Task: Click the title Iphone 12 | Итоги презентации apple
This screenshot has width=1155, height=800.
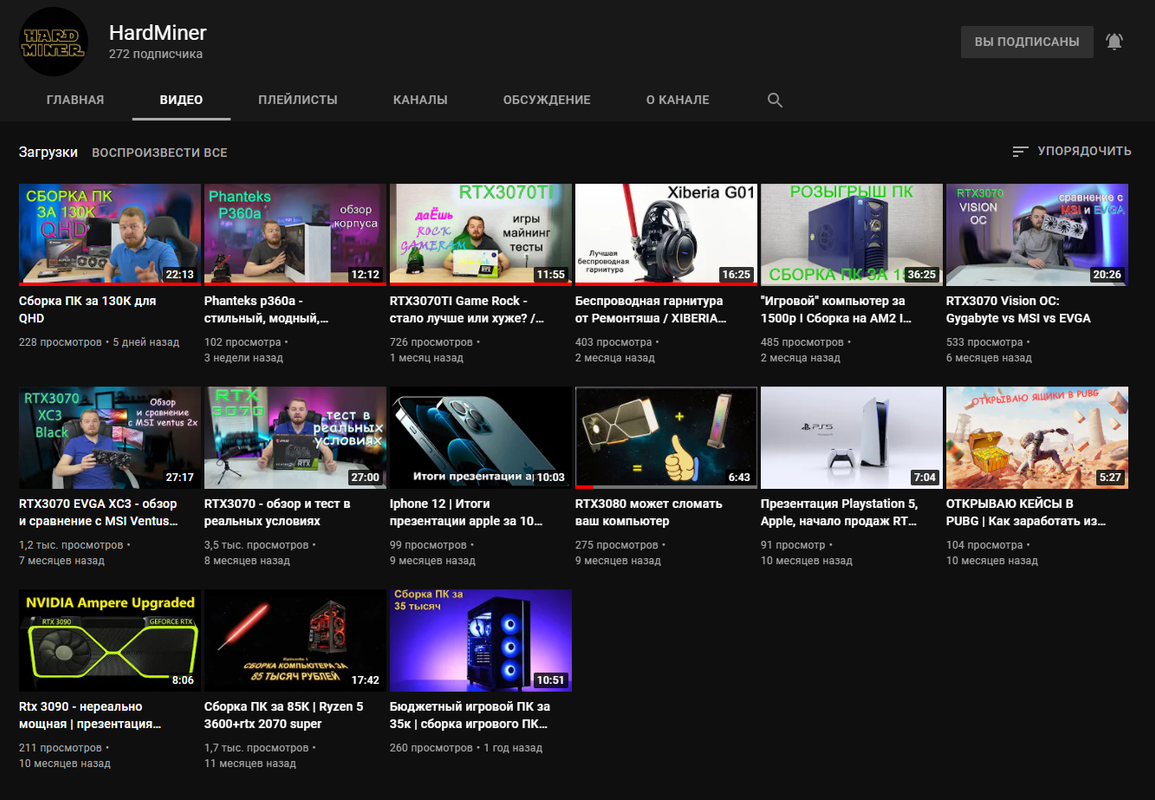Action: (x=466, y=513)
